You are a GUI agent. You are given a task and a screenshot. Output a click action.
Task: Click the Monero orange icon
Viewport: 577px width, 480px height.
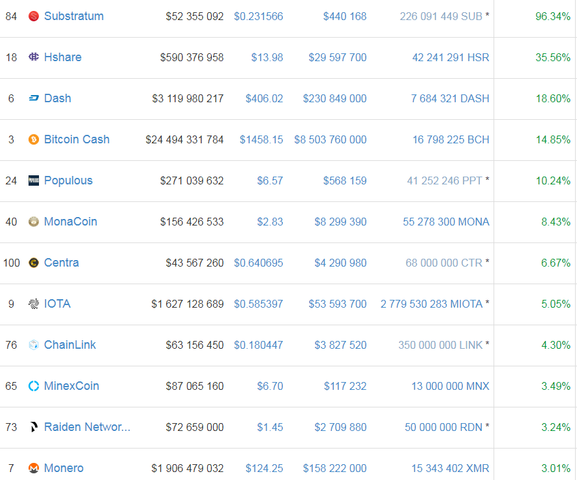pyautogui.click(x=33, y=468)
